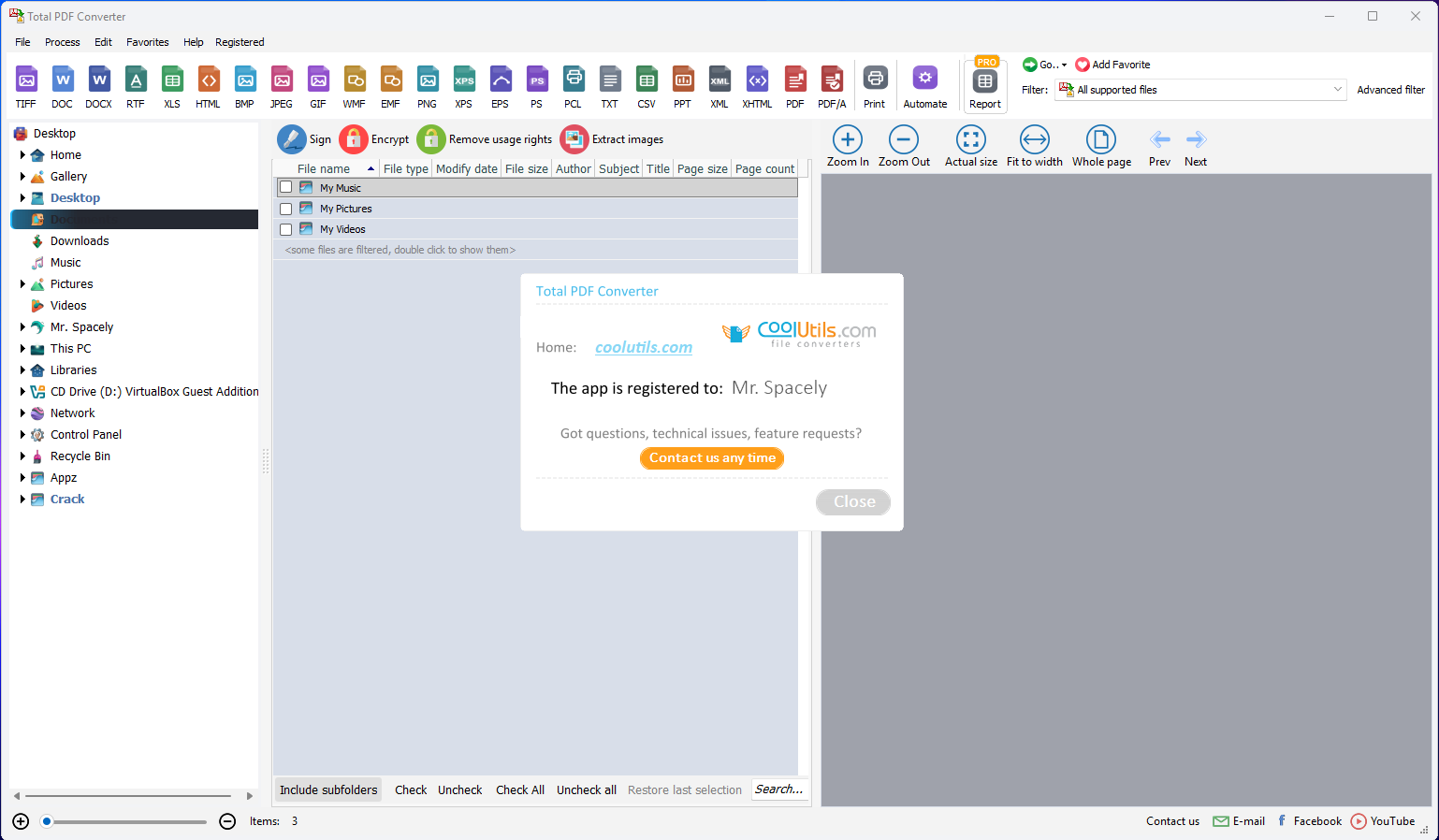This screenshot has height=840, width=1439.
Task: Convert to HTML icon
Action: tap(209, 87)
